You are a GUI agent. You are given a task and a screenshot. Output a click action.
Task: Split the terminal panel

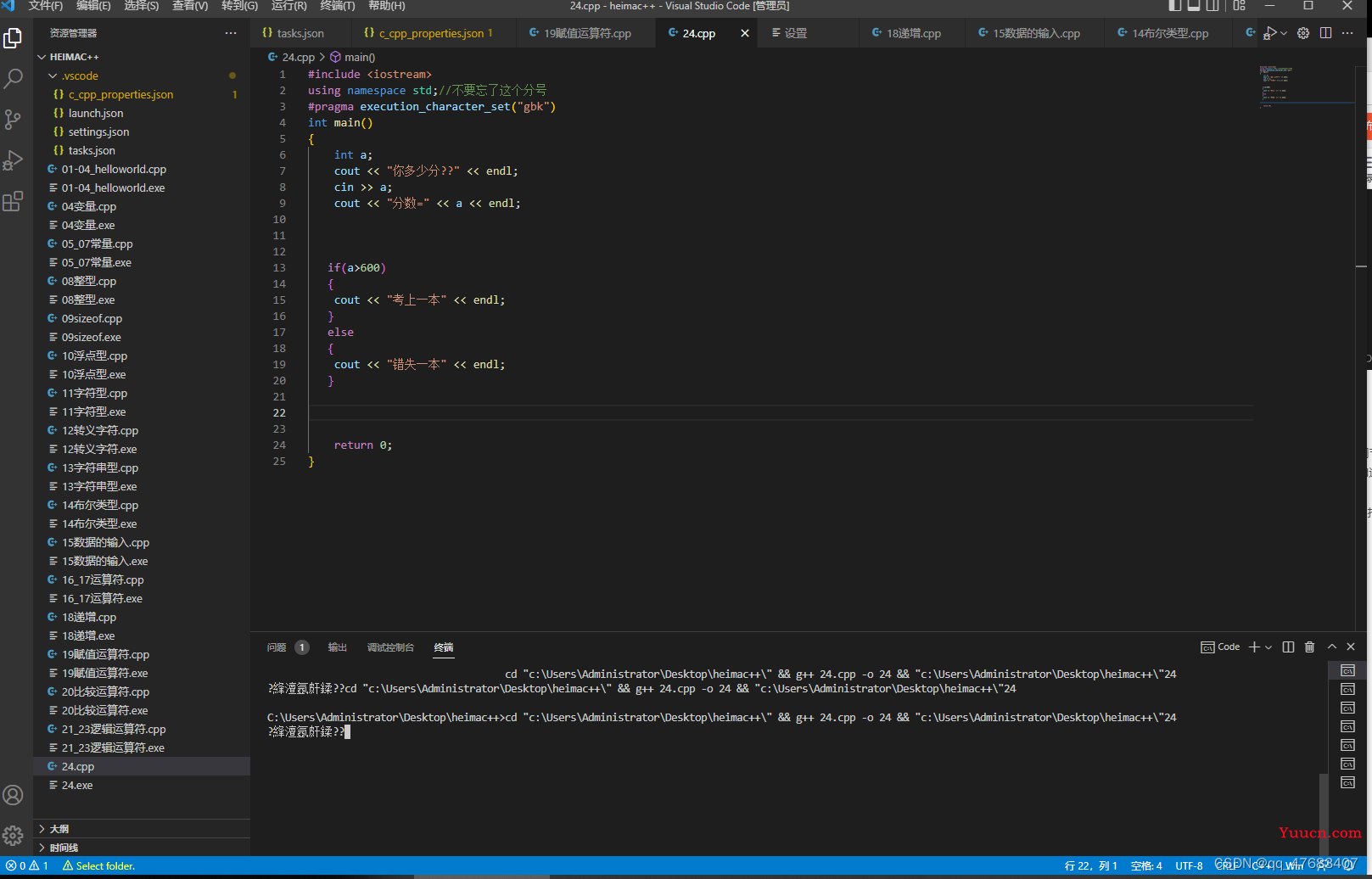1288,647
